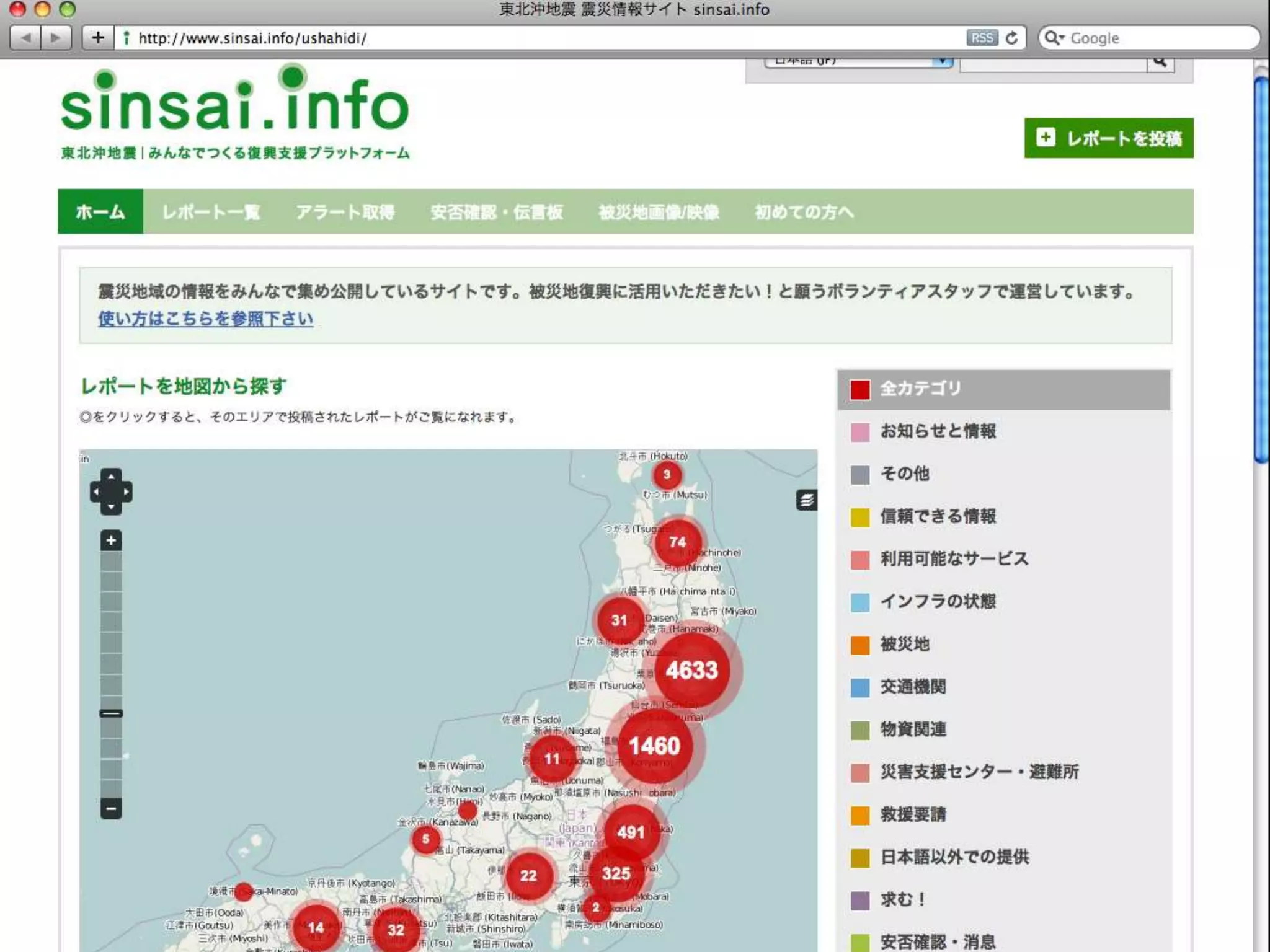Open the map layer switcher icon
This screenshot has width=1270, height=952.
click(x=806, y=500)
